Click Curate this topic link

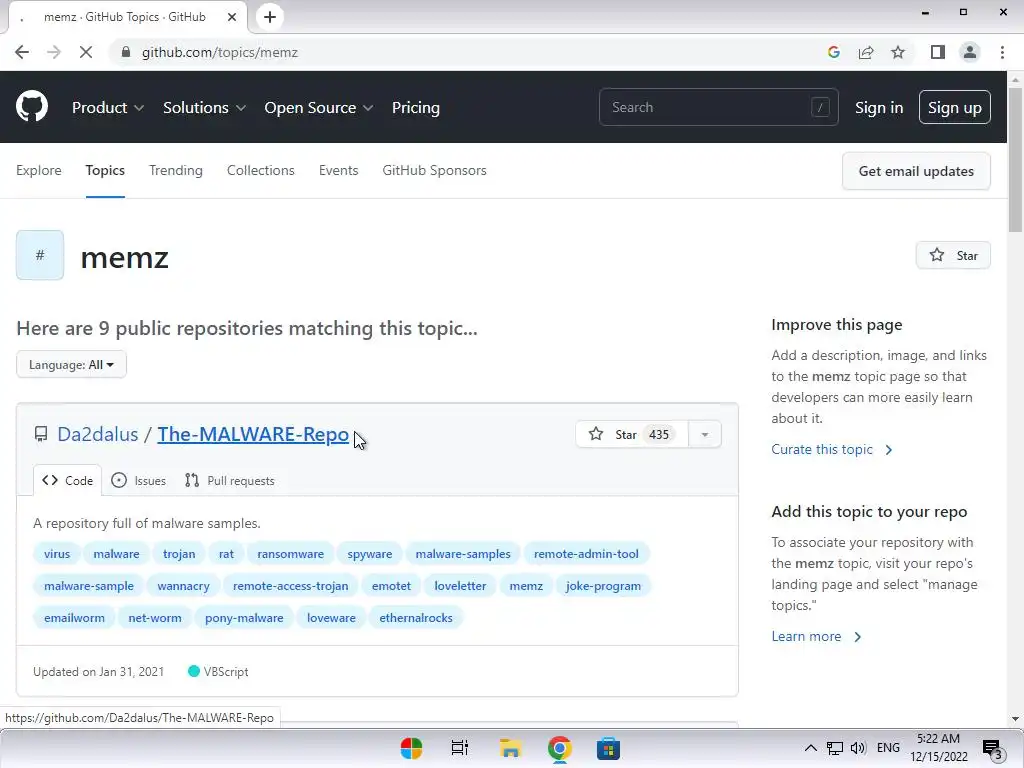(x=831, y=449)
